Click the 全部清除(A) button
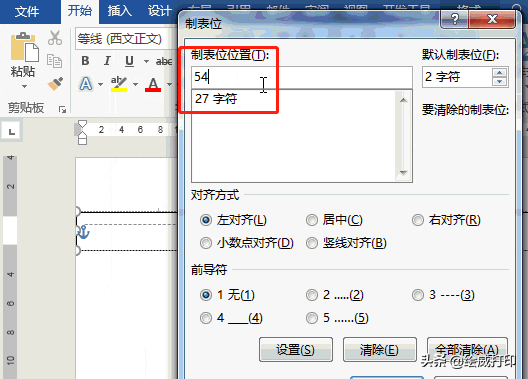 467,350
